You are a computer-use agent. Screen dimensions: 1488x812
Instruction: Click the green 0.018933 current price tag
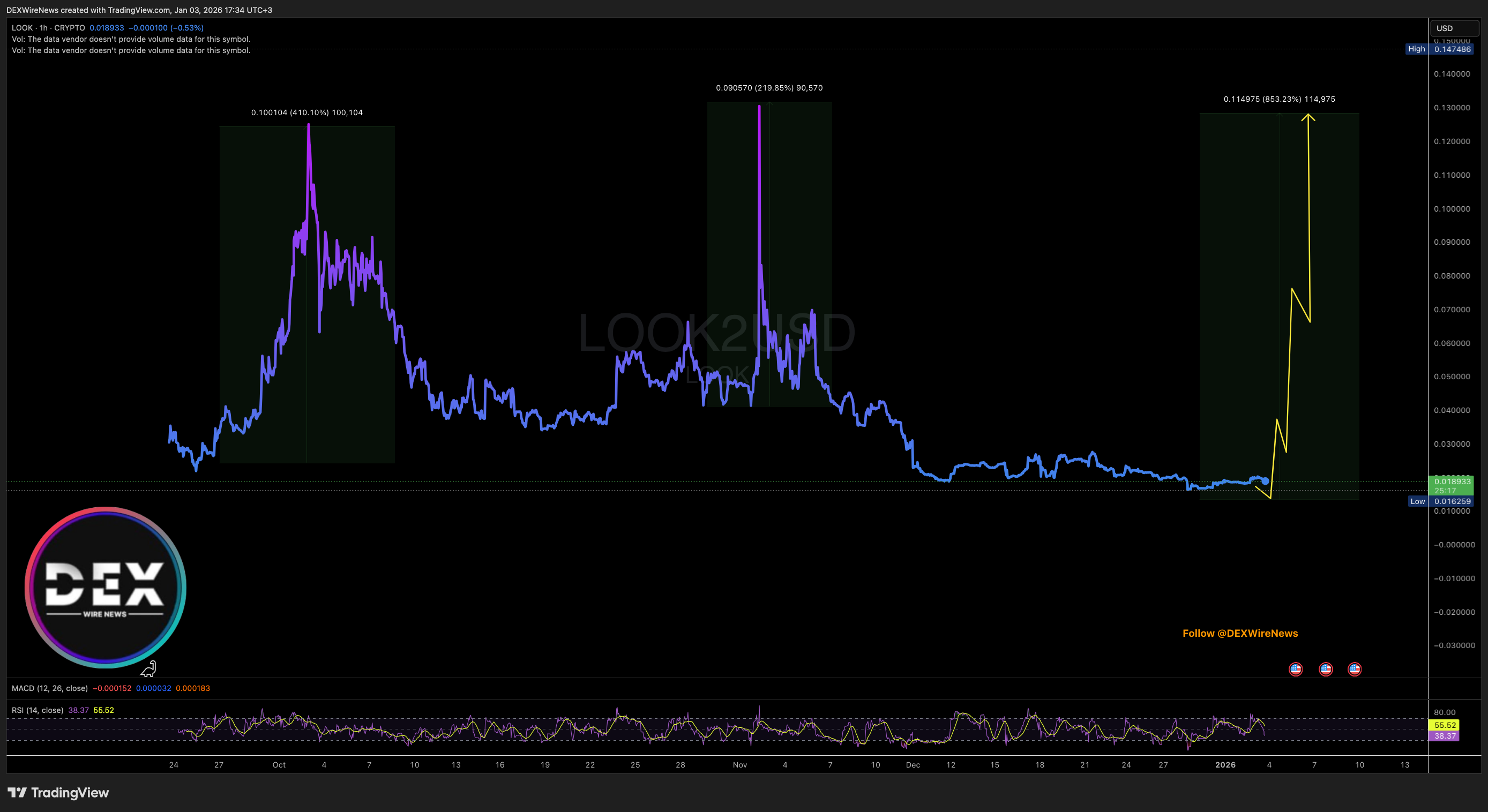[x=1452, y=485]
